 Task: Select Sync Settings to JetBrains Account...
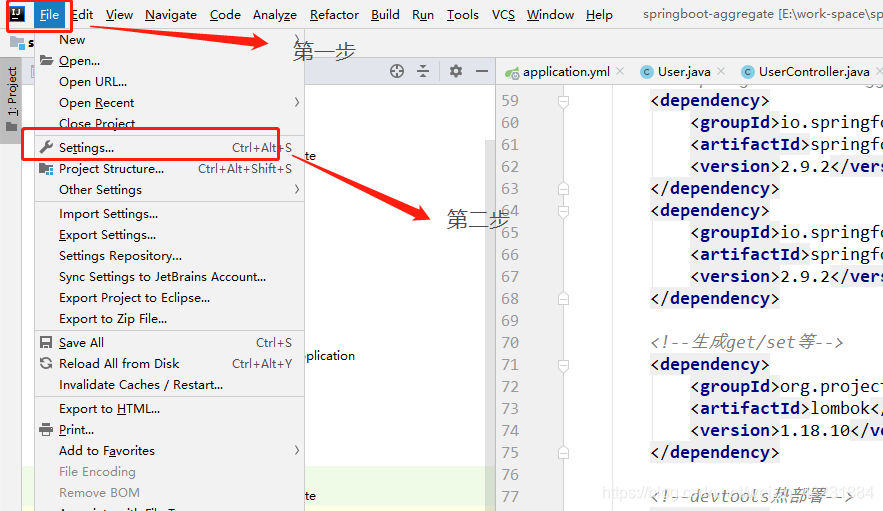[170, 277]
